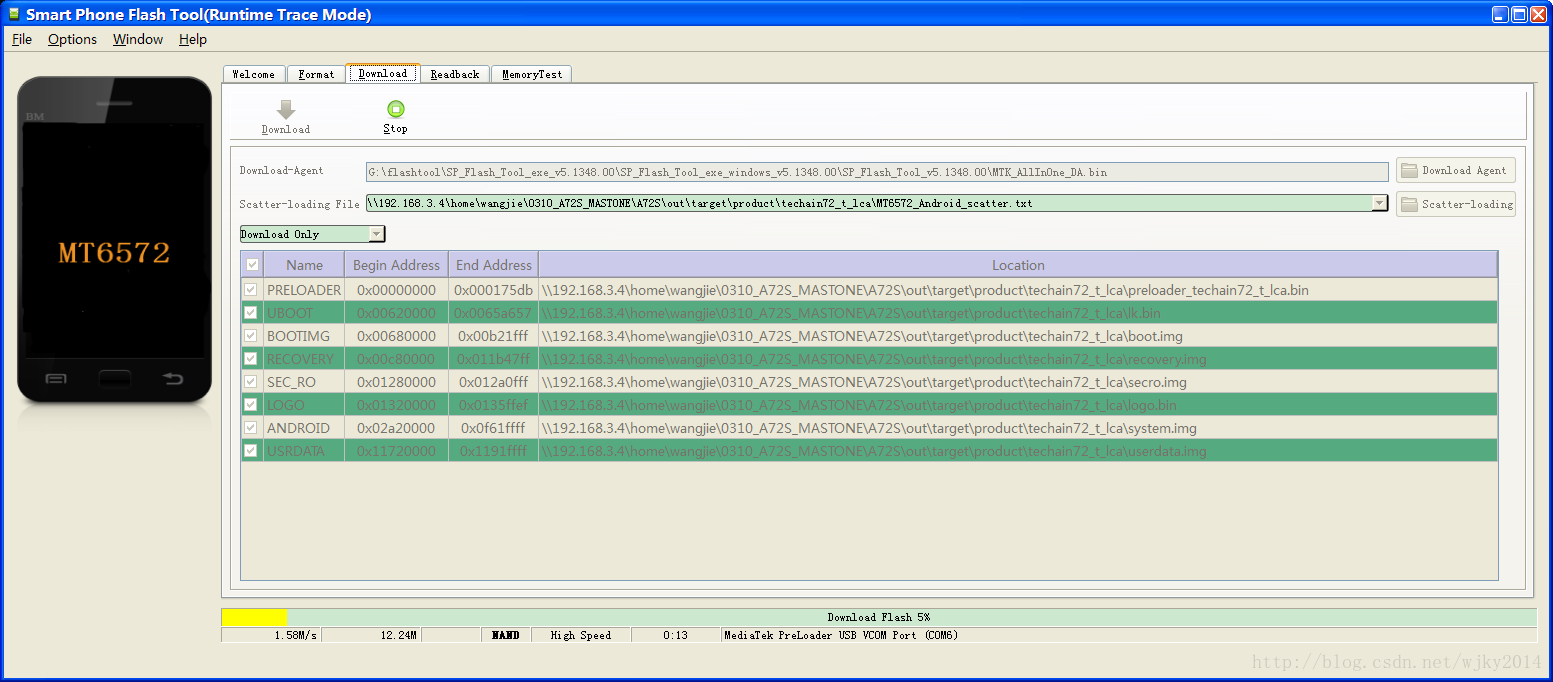This screenshot has width=1553, height=682.
Task: Toggle the select-all checkbox in table header
Action: click(x=252, y=265)
